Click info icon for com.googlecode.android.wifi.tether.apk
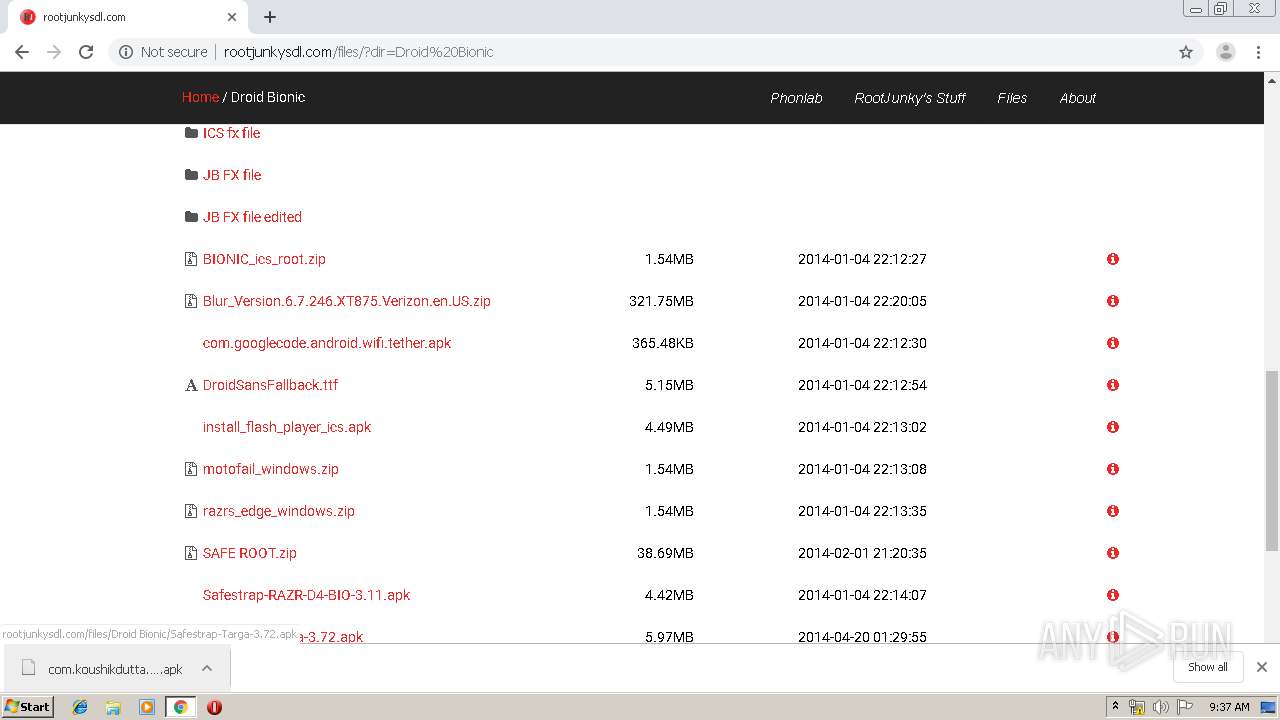 pos(1112,343)
